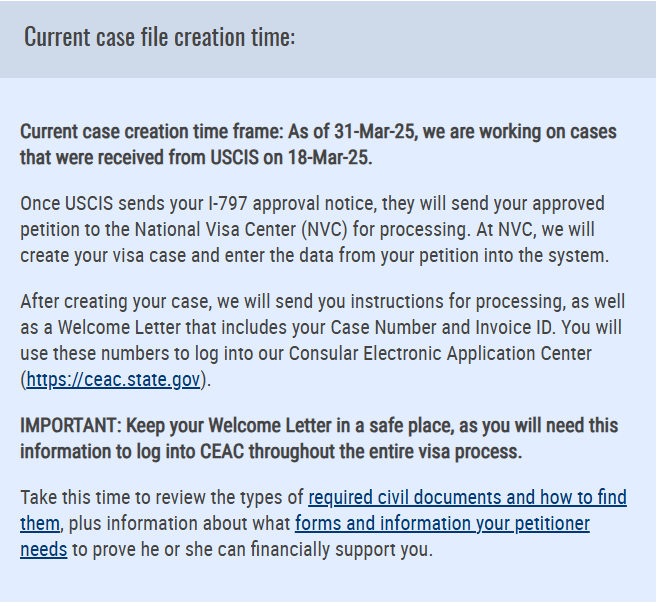Click the bold 18-Mar-25 received date
Screen dimensions: 661x606
329,158
